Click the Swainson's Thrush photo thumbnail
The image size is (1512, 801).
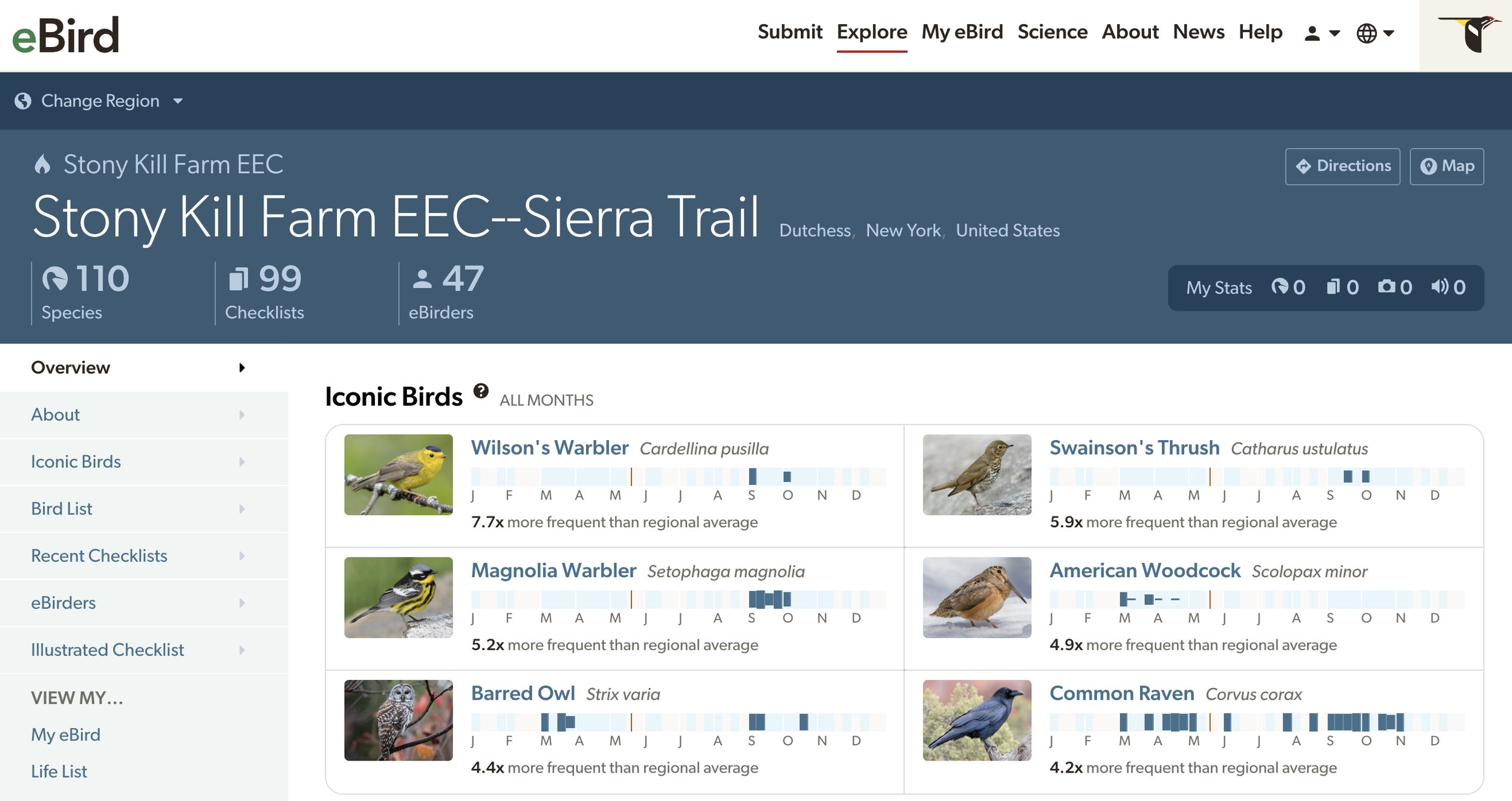pyautogui.click(x=977, y=475)
